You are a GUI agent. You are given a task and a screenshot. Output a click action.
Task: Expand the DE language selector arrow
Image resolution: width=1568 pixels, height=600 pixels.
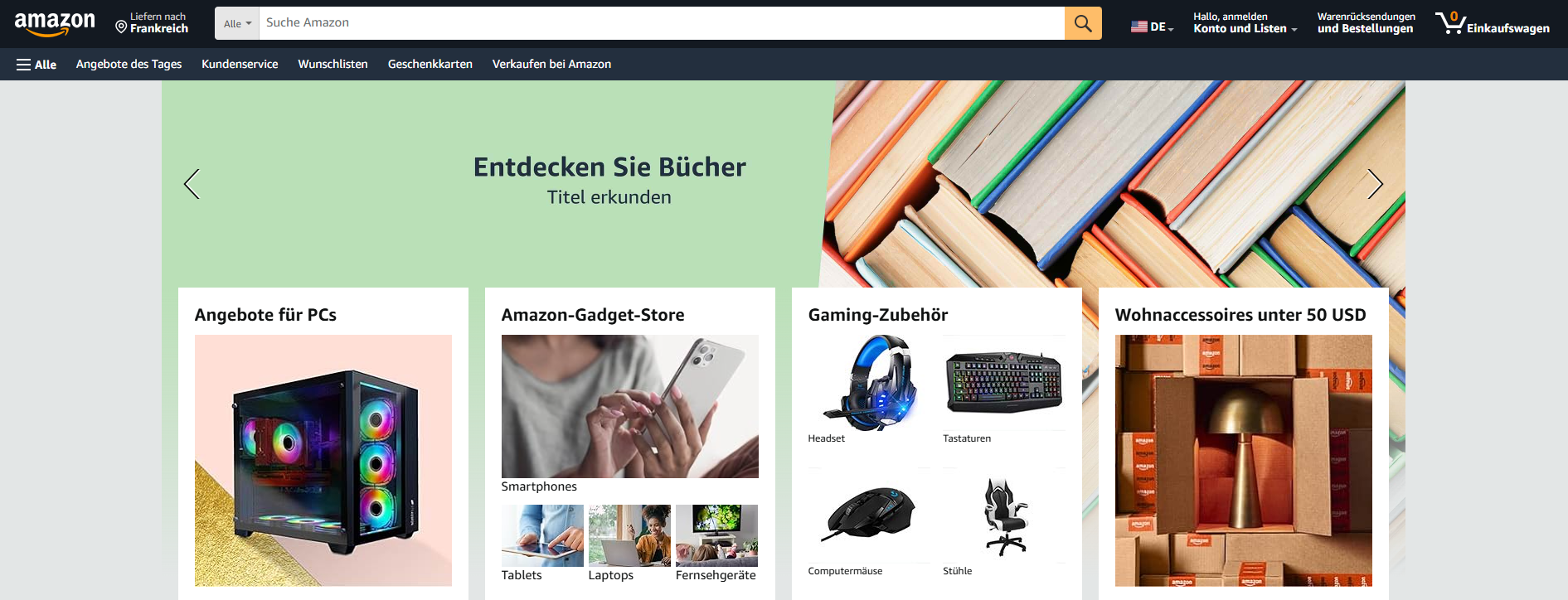[1171, 29]
